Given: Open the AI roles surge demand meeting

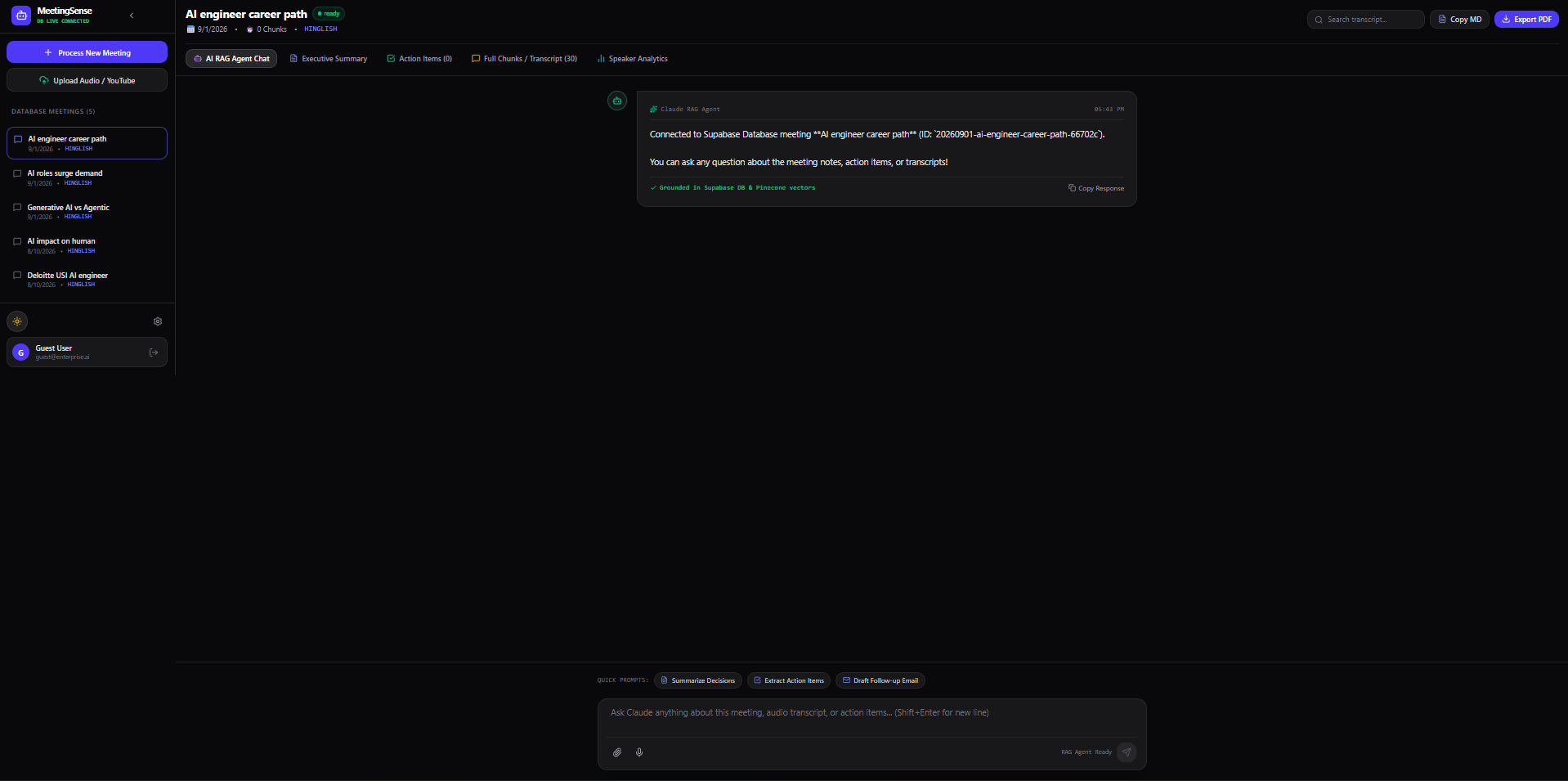Looking at the screenshot, I should tap(87, 177).
